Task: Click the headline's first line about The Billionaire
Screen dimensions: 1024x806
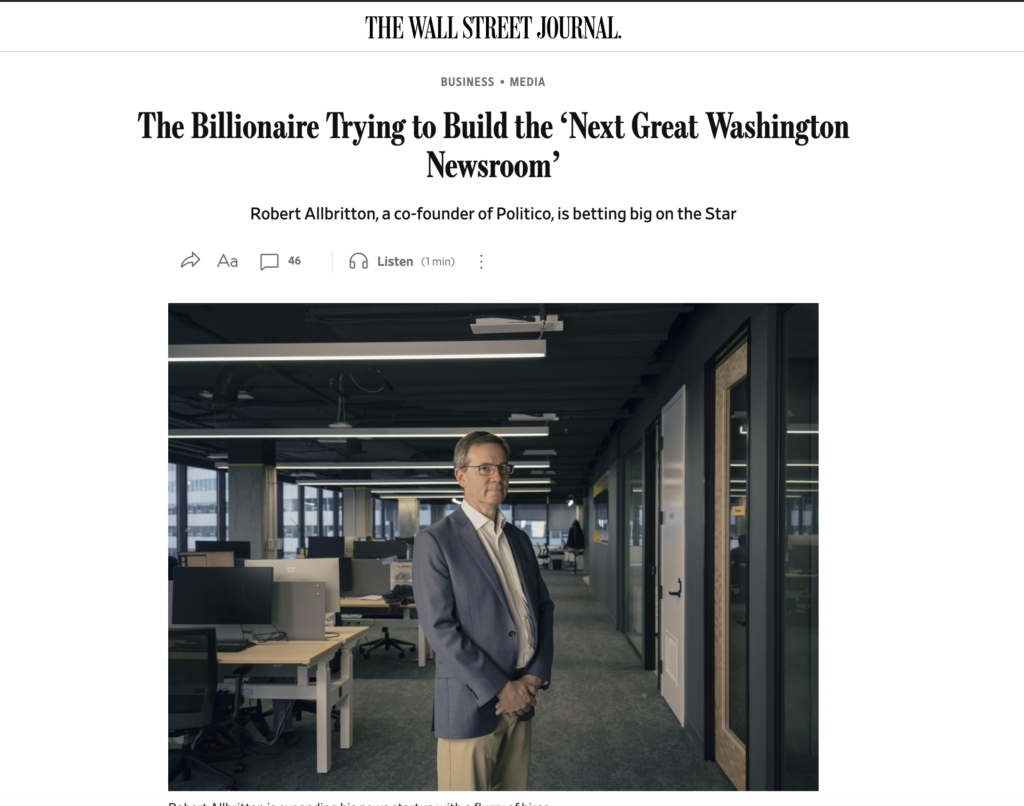Action: click(x=493, y=127)
